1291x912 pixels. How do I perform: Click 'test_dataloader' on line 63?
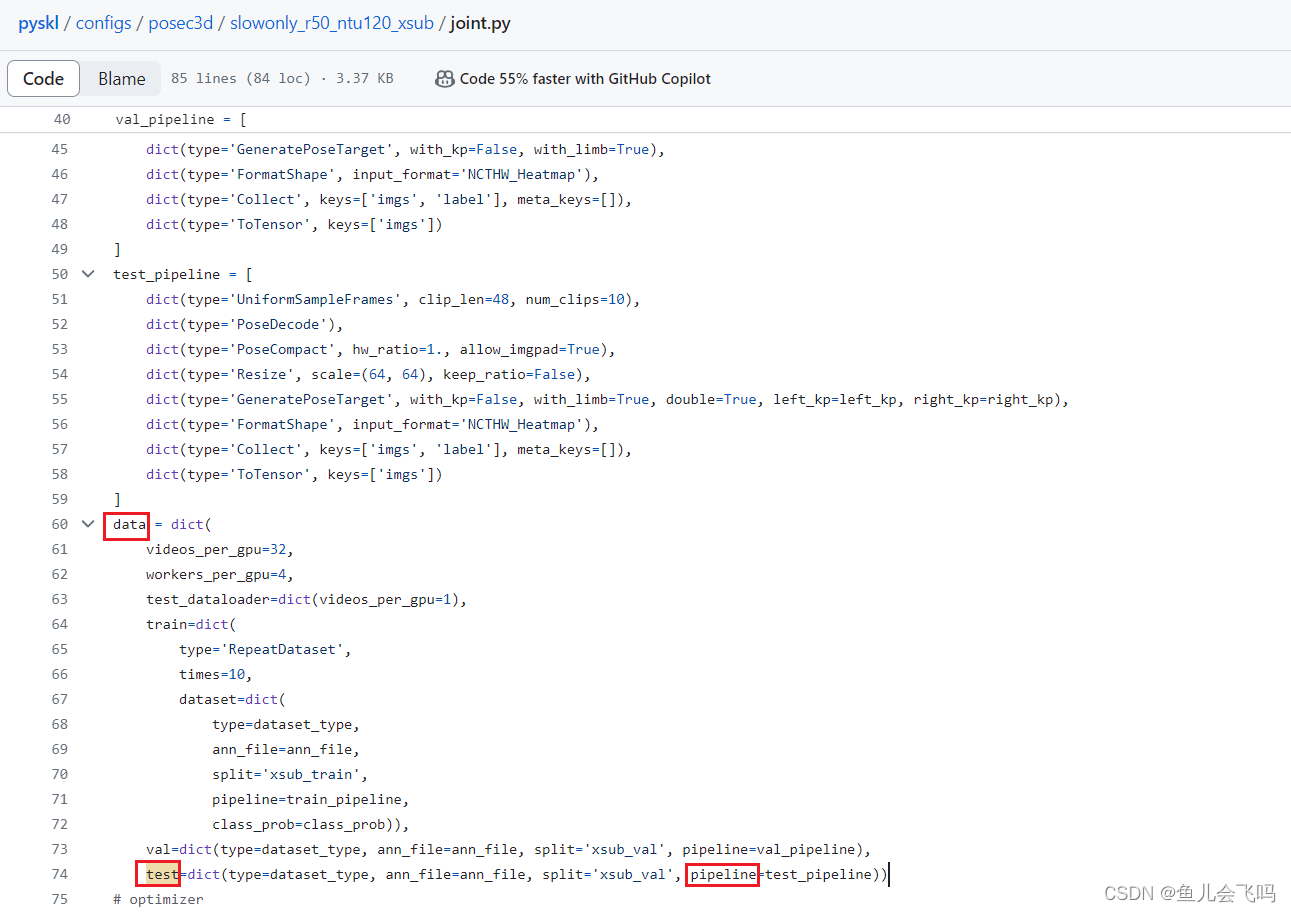[208, 599]
